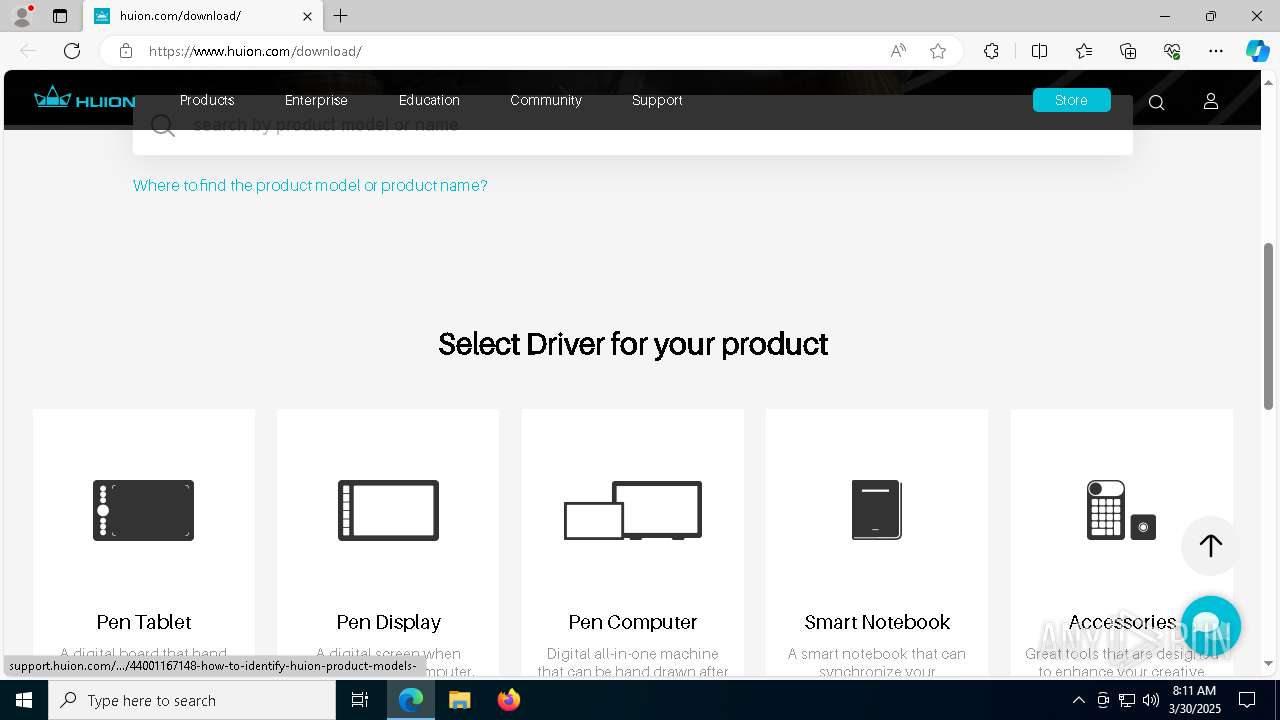This screenshot has height=720, width=1280.
Task: Click the Huion logo in the header
Action: [84, 98]
